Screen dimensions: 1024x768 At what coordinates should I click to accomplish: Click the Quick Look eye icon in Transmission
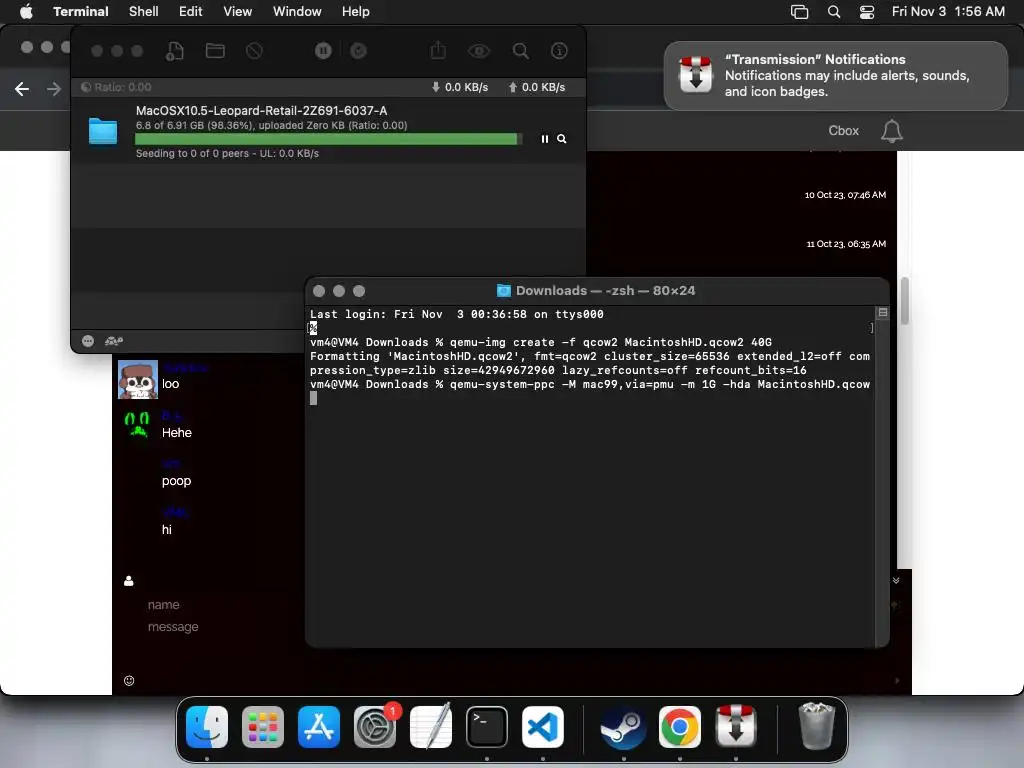coord(479,51)
